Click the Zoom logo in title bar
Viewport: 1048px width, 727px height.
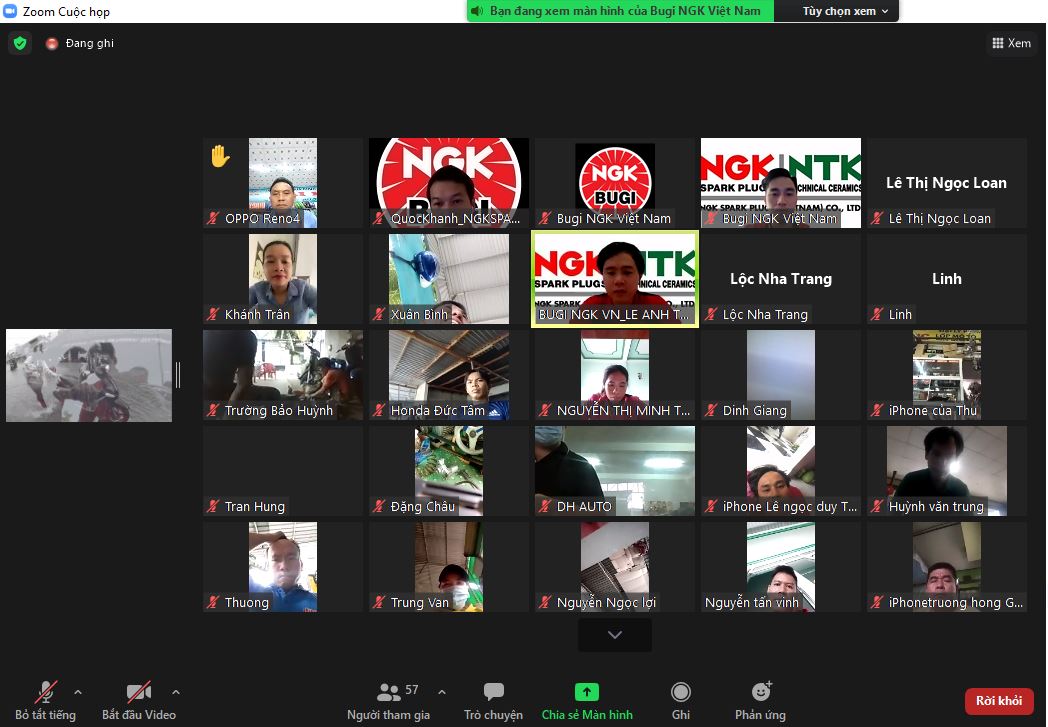[11, 12]
